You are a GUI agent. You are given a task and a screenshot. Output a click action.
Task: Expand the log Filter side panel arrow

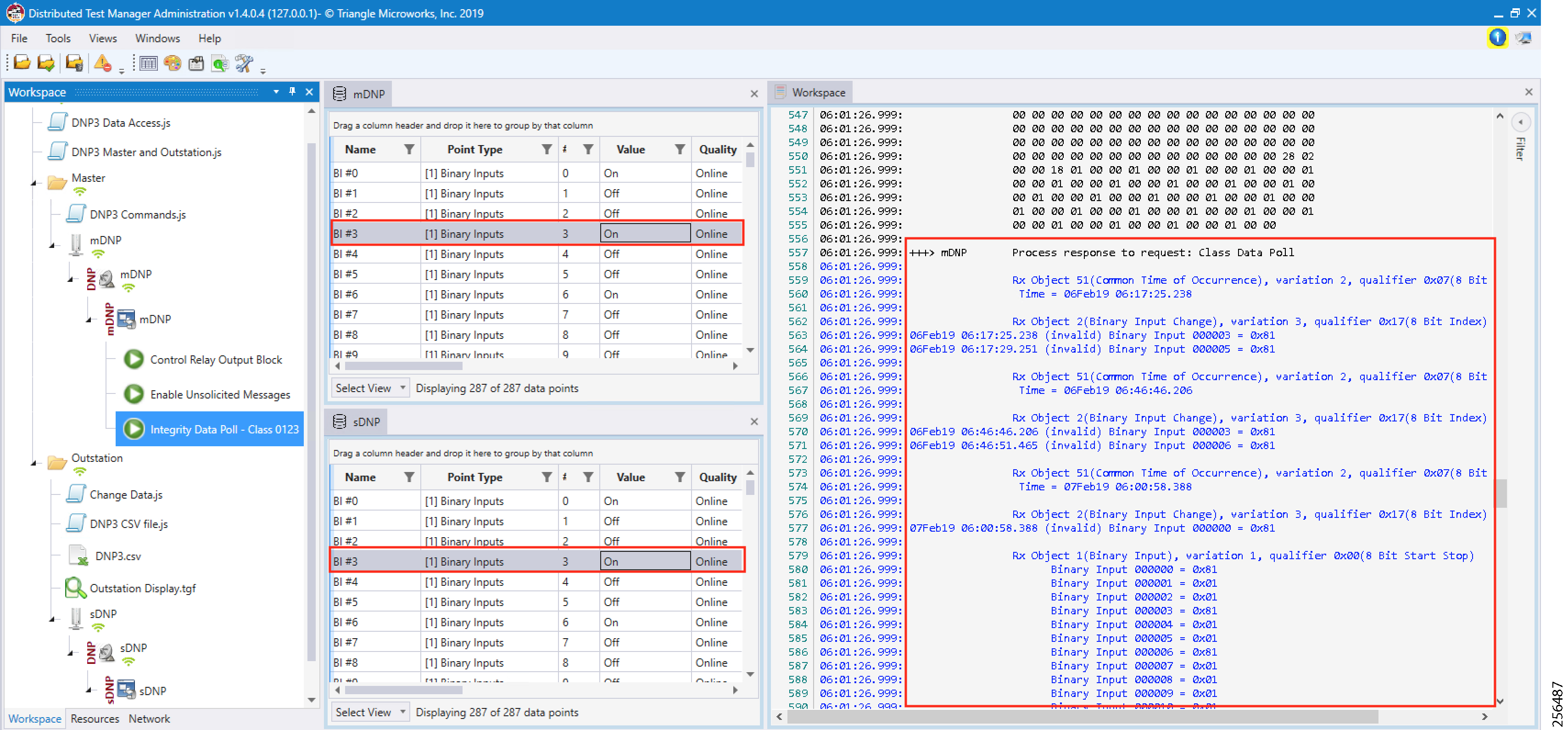[1521, 123]
